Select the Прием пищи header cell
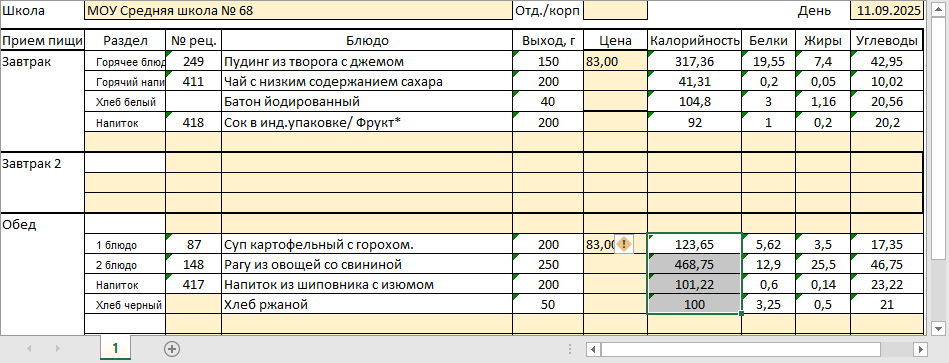 42,41
